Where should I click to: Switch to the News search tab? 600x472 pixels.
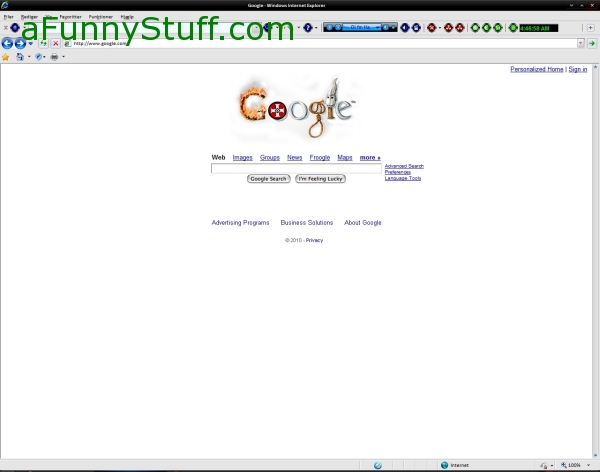(x=295, y=157)
